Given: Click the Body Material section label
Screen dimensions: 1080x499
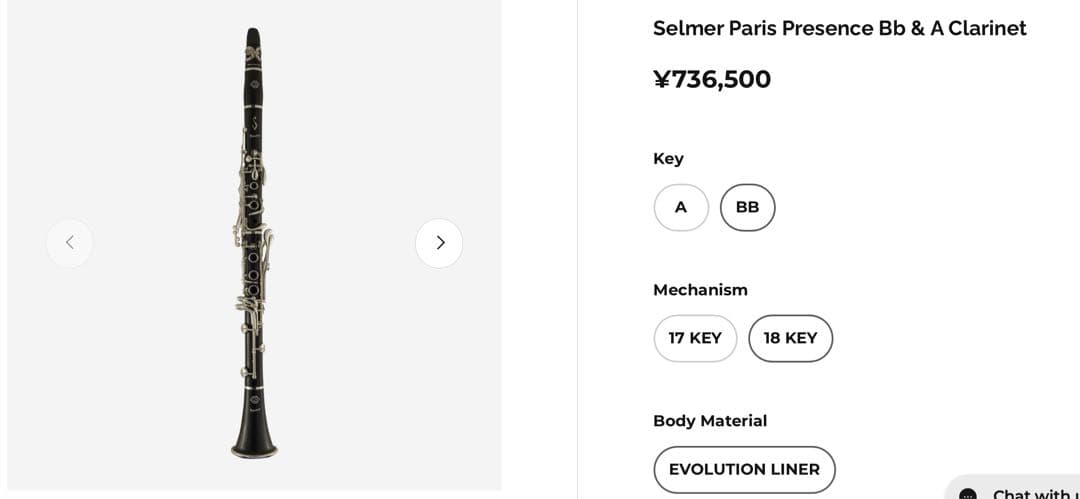Looking at the screenshot, I should point(710,421).
